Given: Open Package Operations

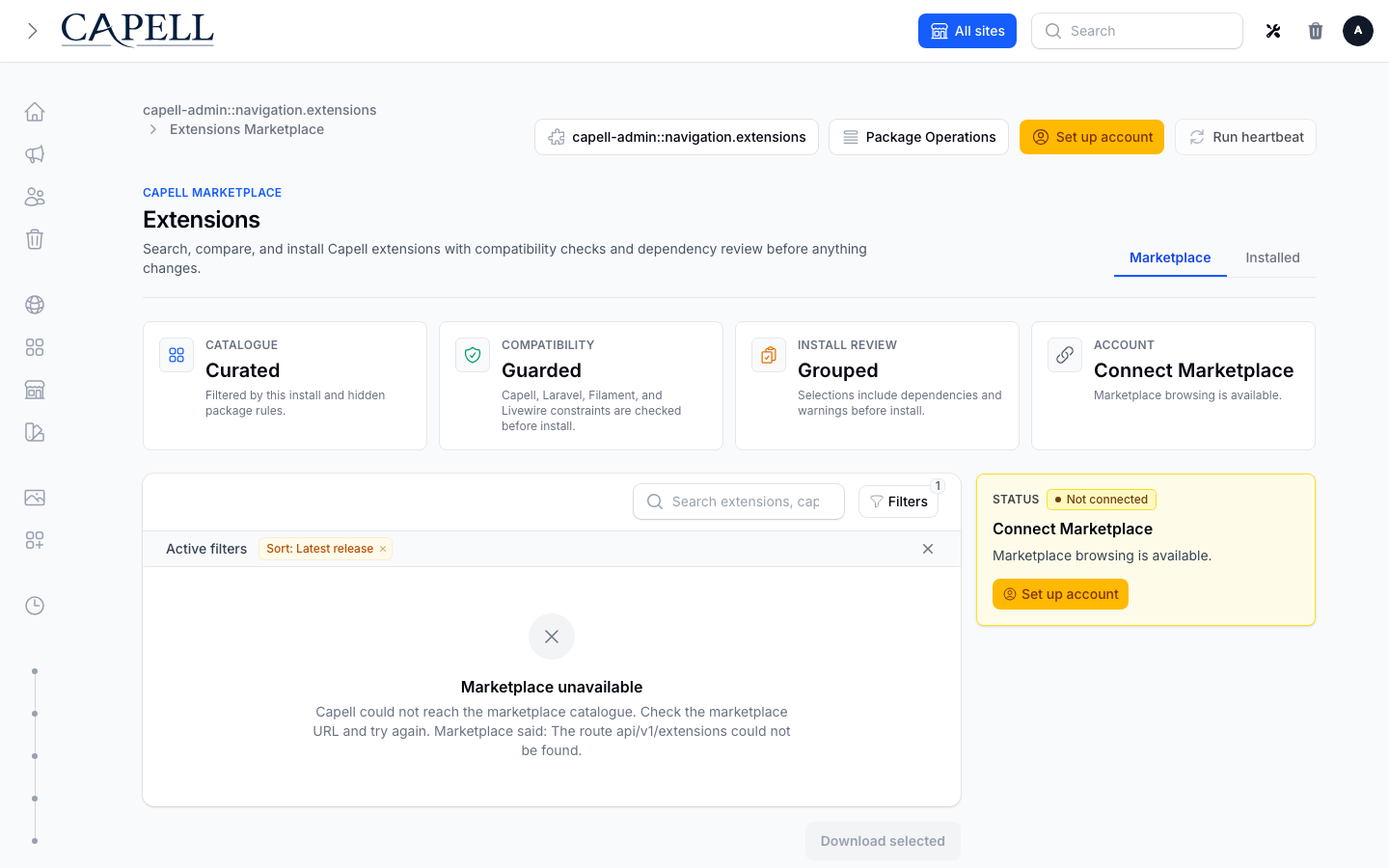Looking at the screenshot, I should 918,137.
